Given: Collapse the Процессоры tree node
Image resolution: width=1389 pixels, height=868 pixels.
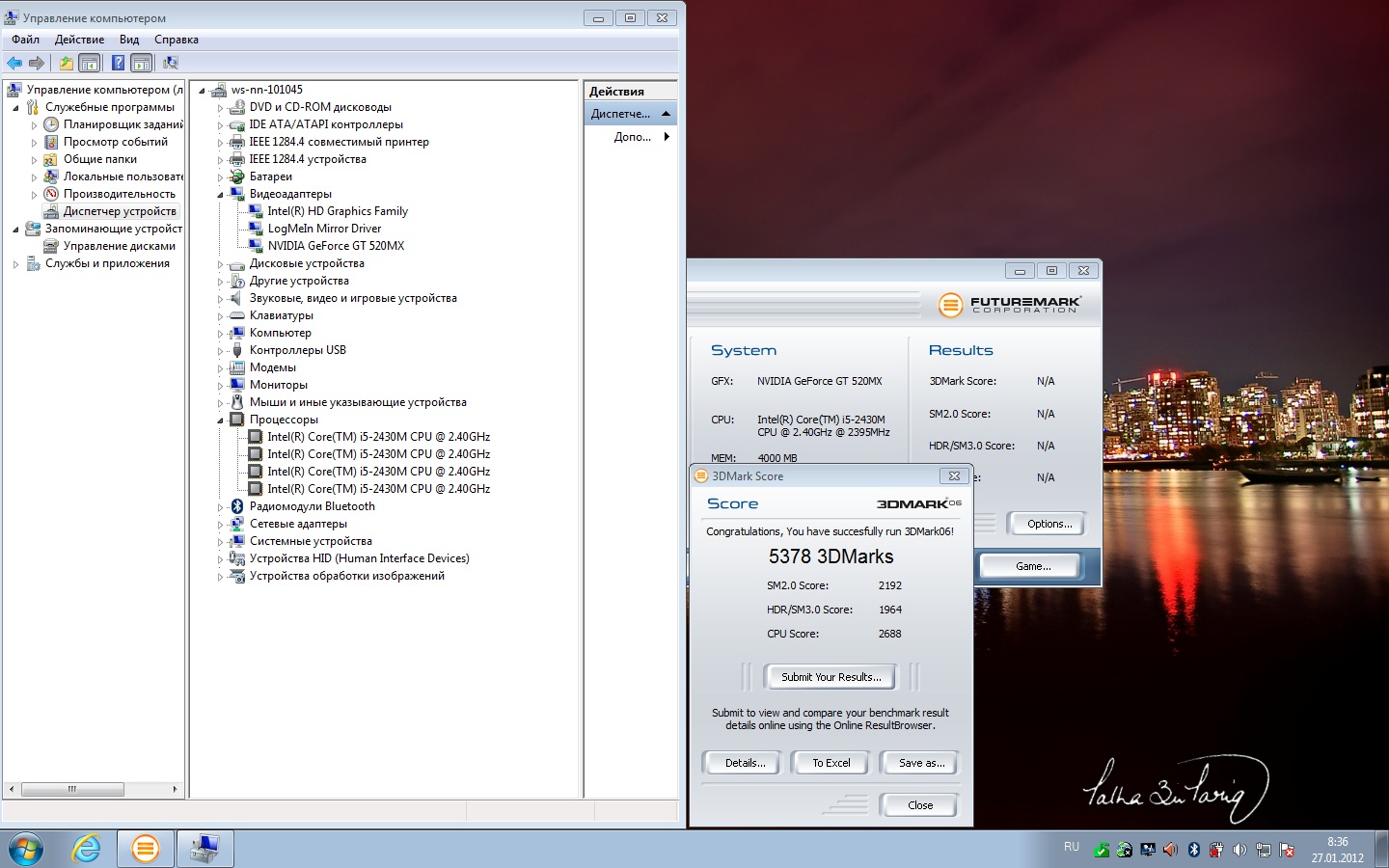Looking at the screenshot, I should [x=220, y=420].
